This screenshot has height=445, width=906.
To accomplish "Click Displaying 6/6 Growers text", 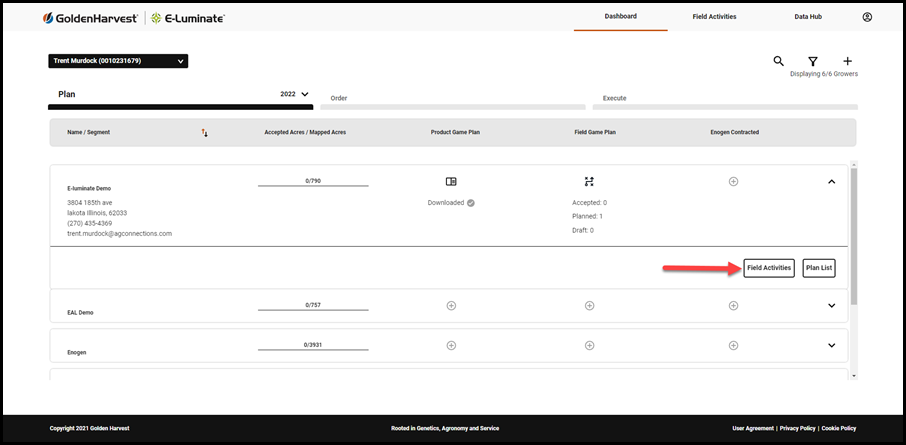I will pyautogui.click(x=824, y=74).
